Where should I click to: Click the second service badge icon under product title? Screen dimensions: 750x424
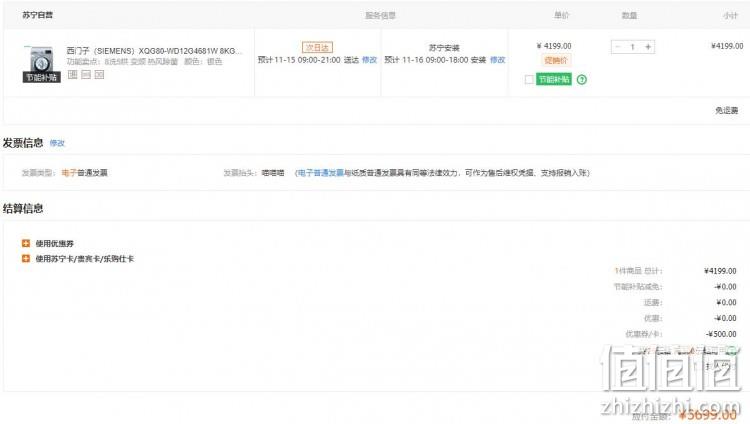click(x=86, y=74)
